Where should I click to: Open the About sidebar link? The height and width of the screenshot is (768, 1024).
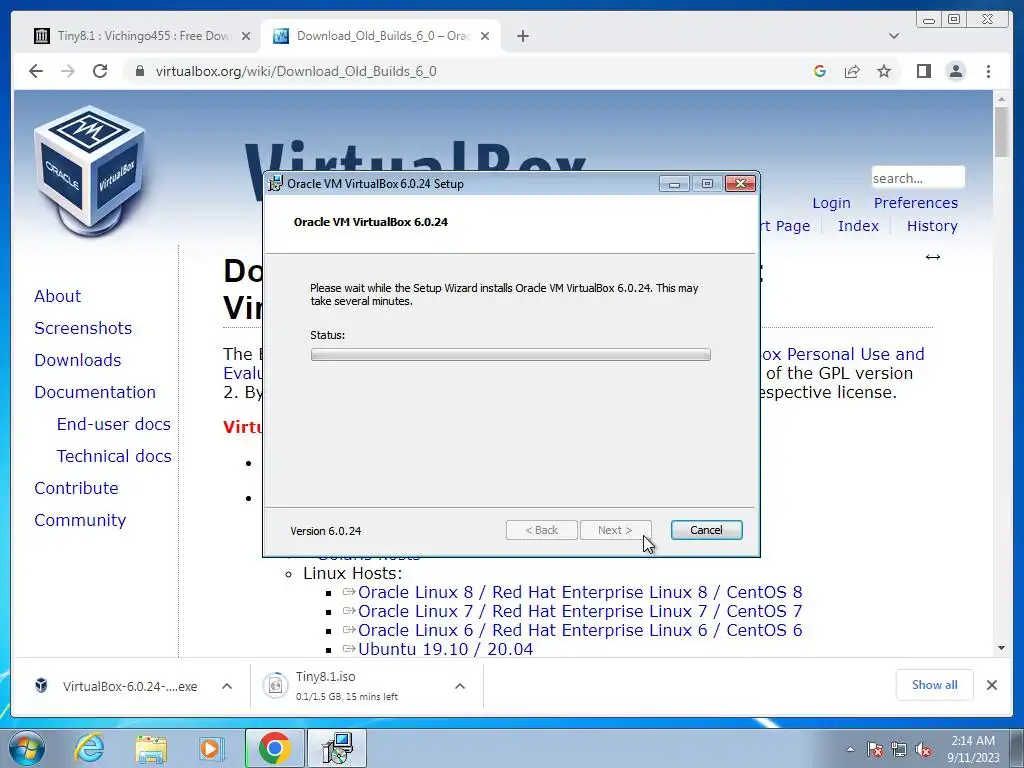tap(57, 296)
